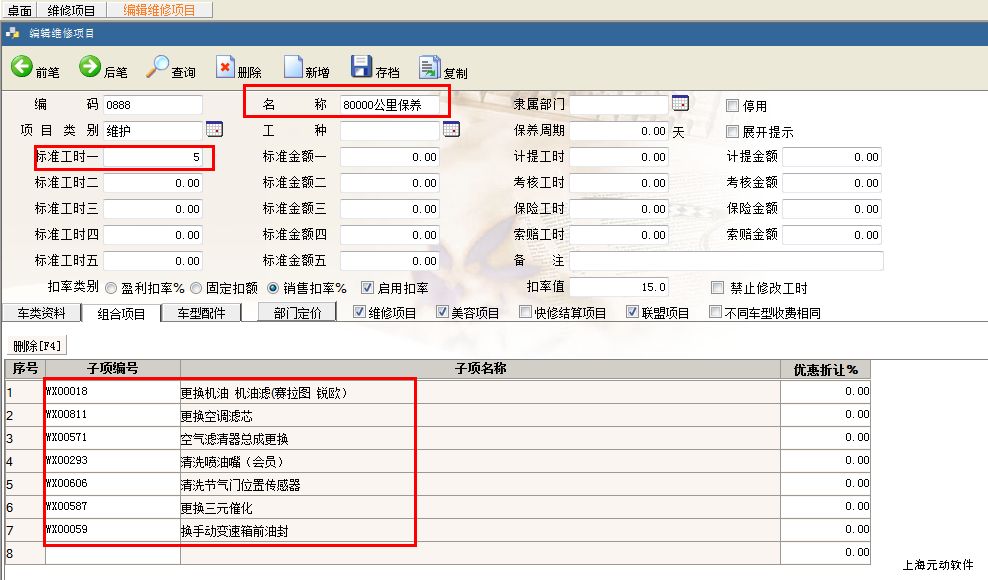The image size is (988, 580).
Task: Click the 复制 copy icon
Action: click(x=429, y=68)
